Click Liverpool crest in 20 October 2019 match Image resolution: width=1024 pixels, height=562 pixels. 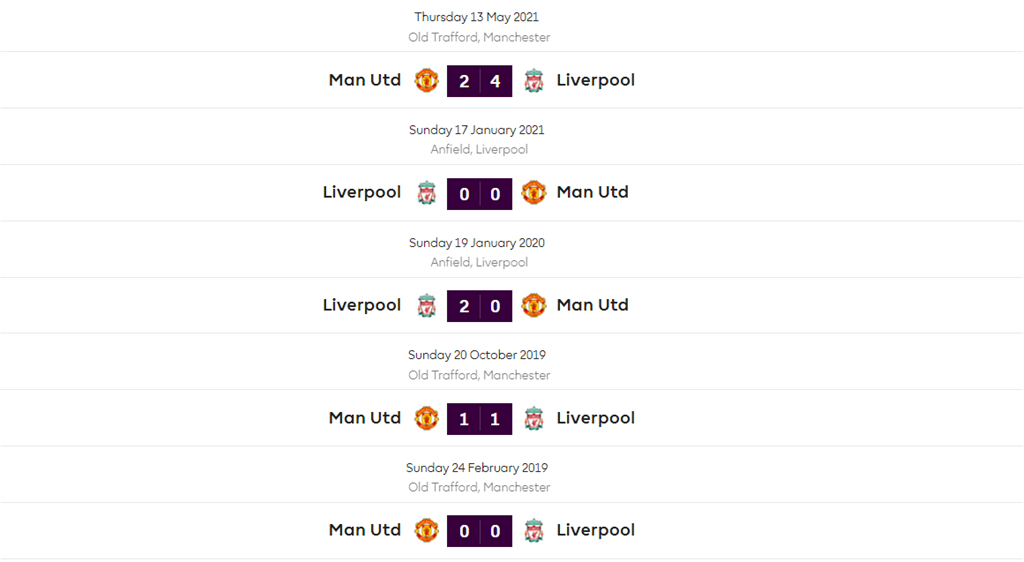[534, 418]
